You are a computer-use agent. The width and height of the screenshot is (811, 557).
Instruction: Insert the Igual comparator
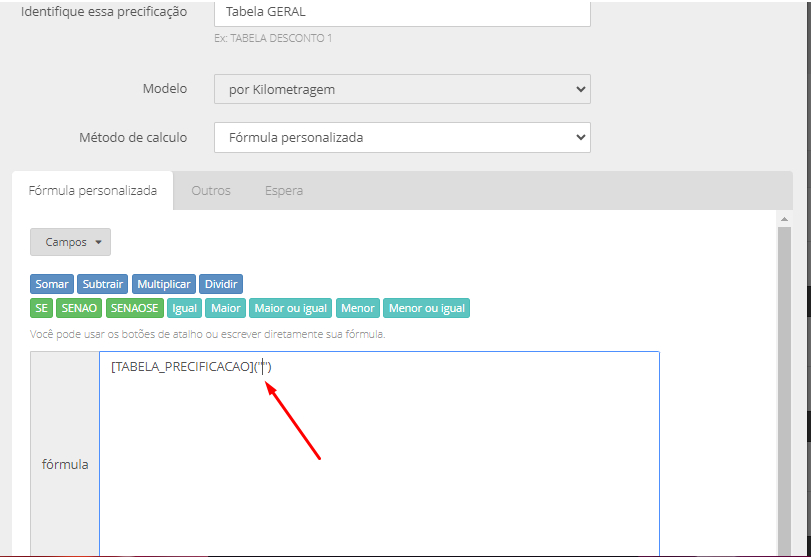click(x=185, y=308)
